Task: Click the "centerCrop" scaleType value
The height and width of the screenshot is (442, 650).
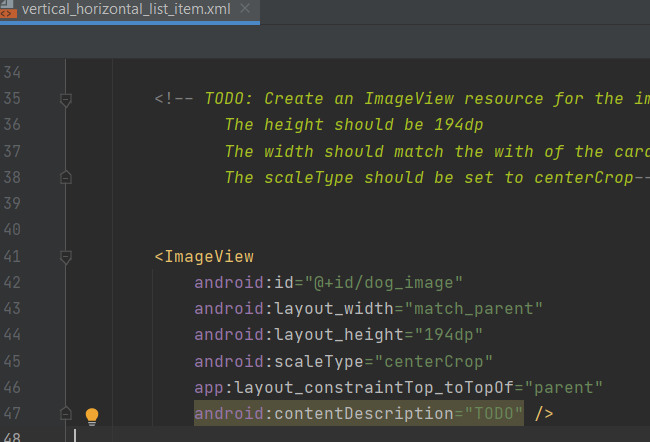Action: (x=434, y=362)
